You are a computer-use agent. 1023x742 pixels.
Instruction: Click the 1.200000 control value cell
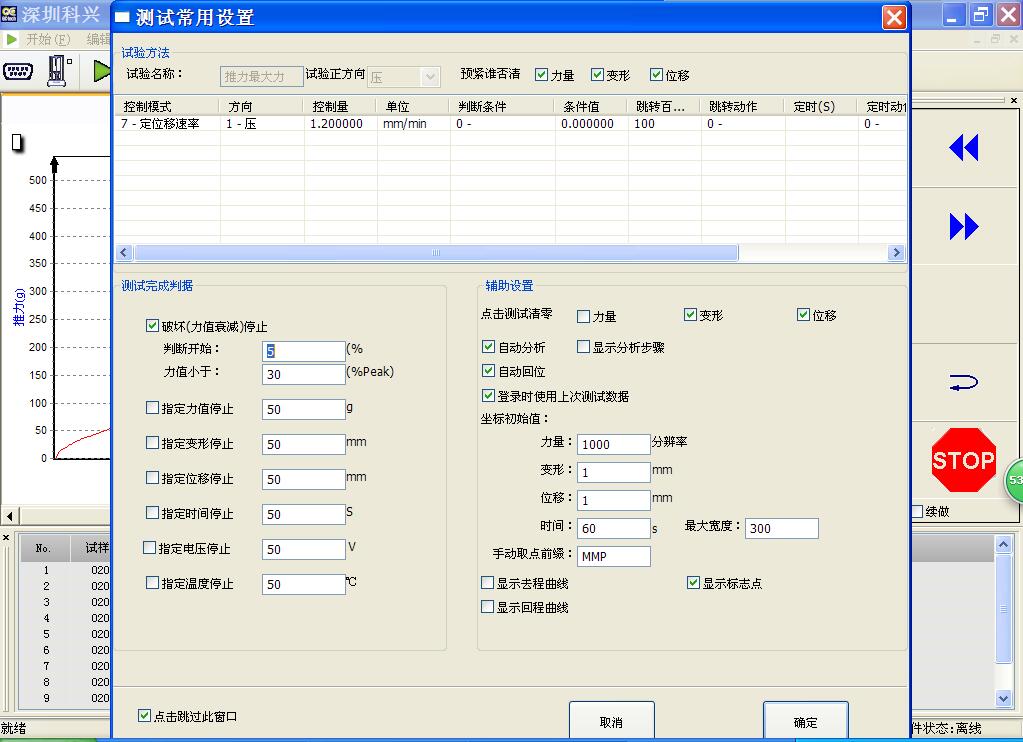(340, 124)
